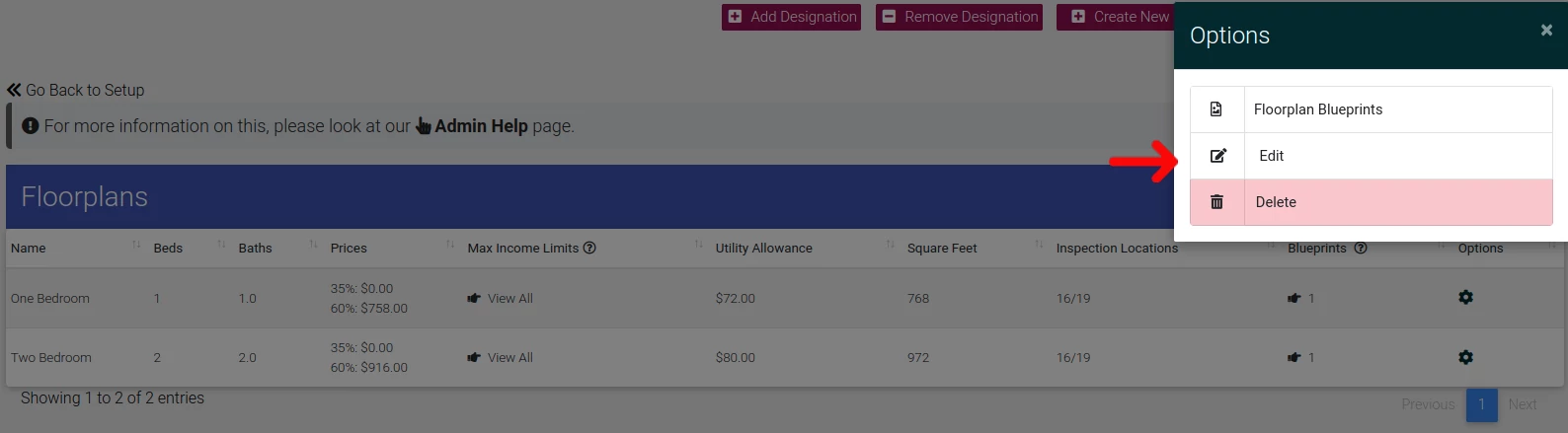
Task: Click Max Income Limits help icon
Action: pos(589,248)
